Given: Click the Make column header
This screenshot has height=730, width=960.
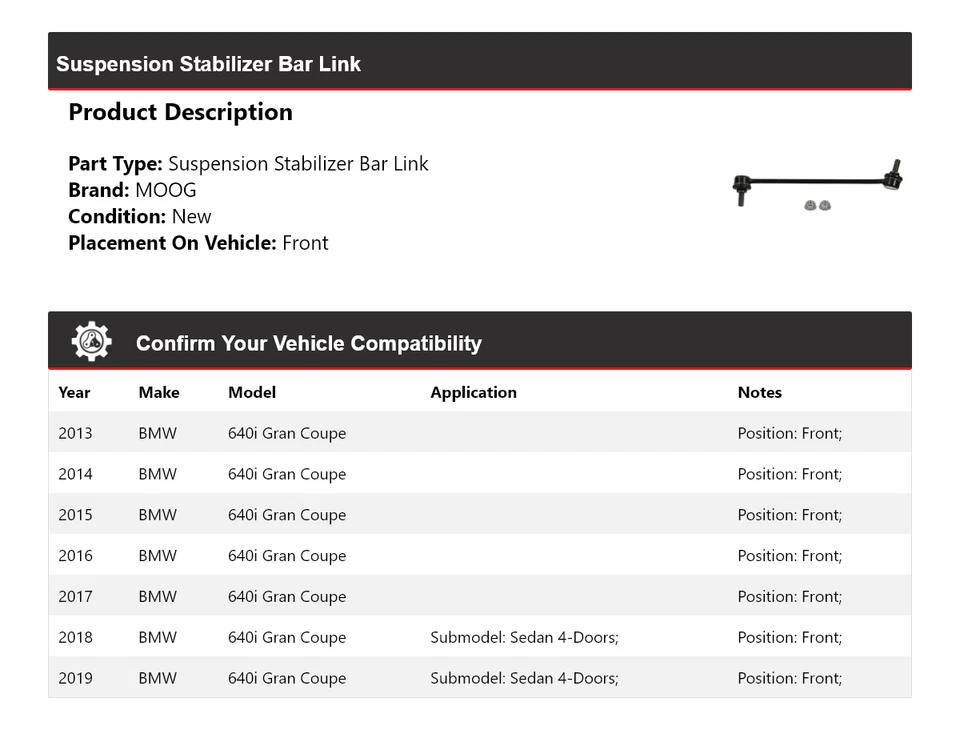Looking at the screenshot, I should pyautogui.click(x=159, y=392).
